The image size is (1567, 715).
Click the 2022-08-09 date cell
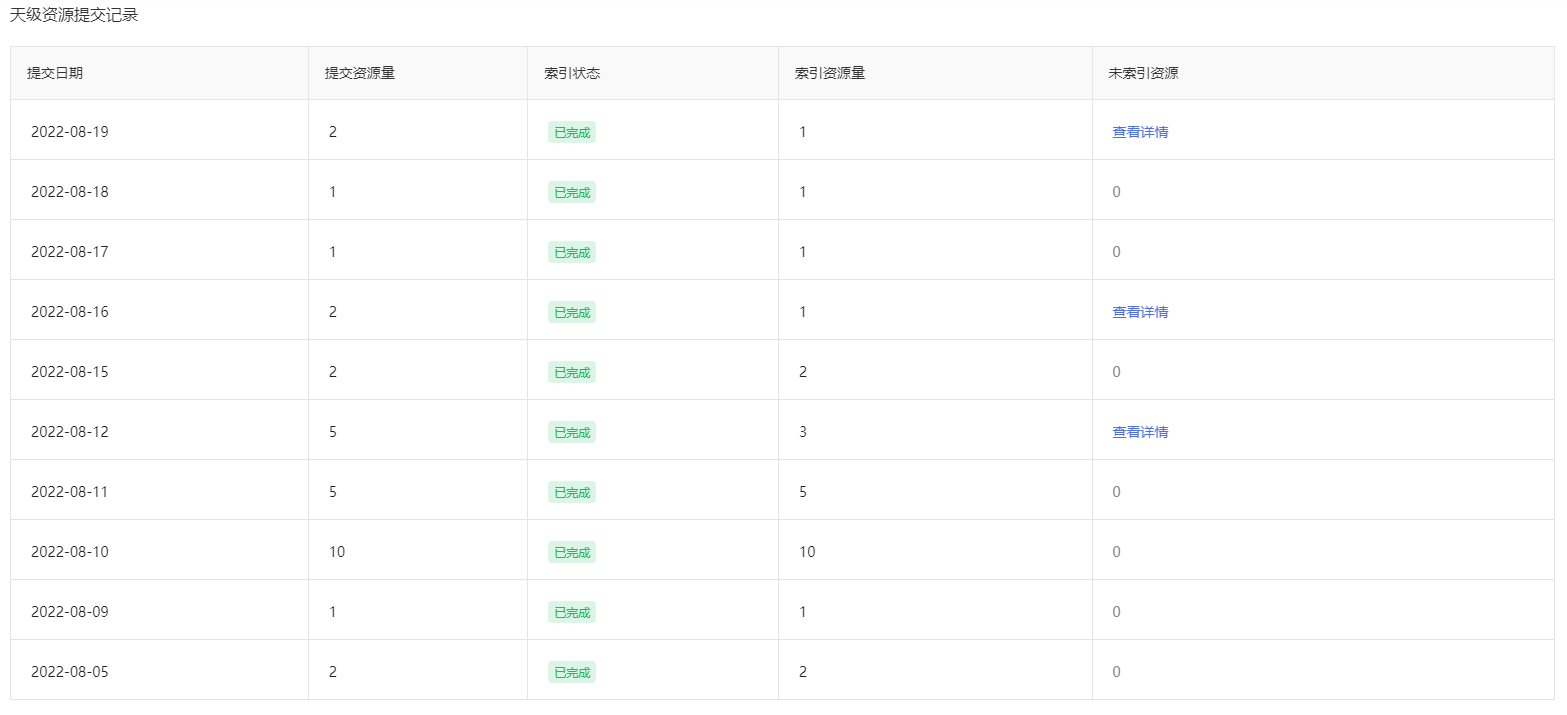69,612
